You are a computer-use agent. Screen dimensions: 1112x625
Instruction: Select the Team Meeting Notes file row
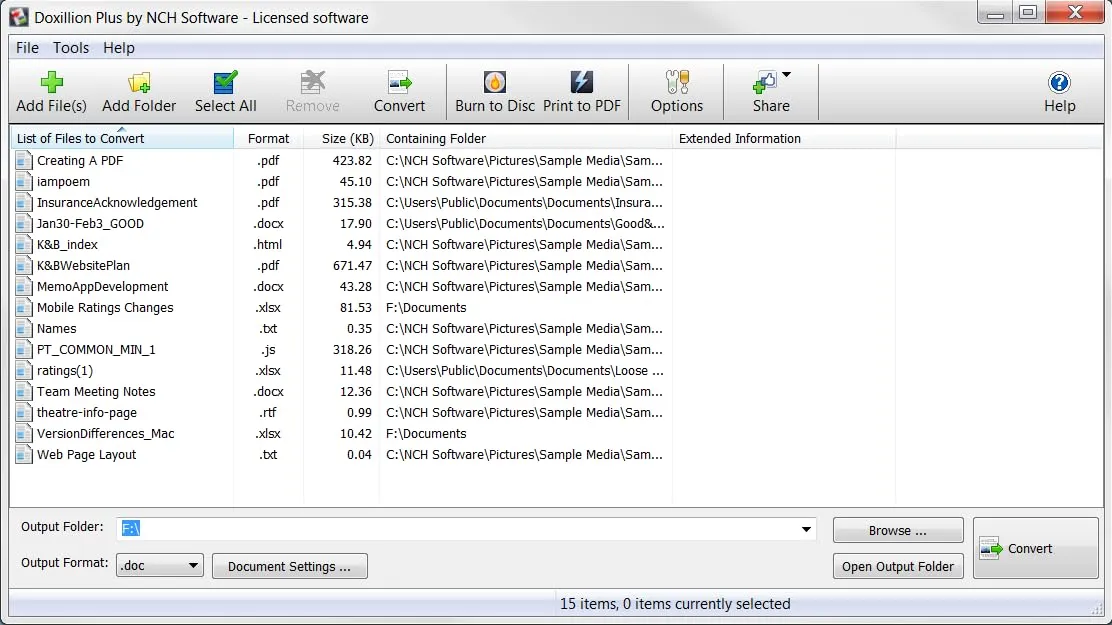click(x=96, y=392)
